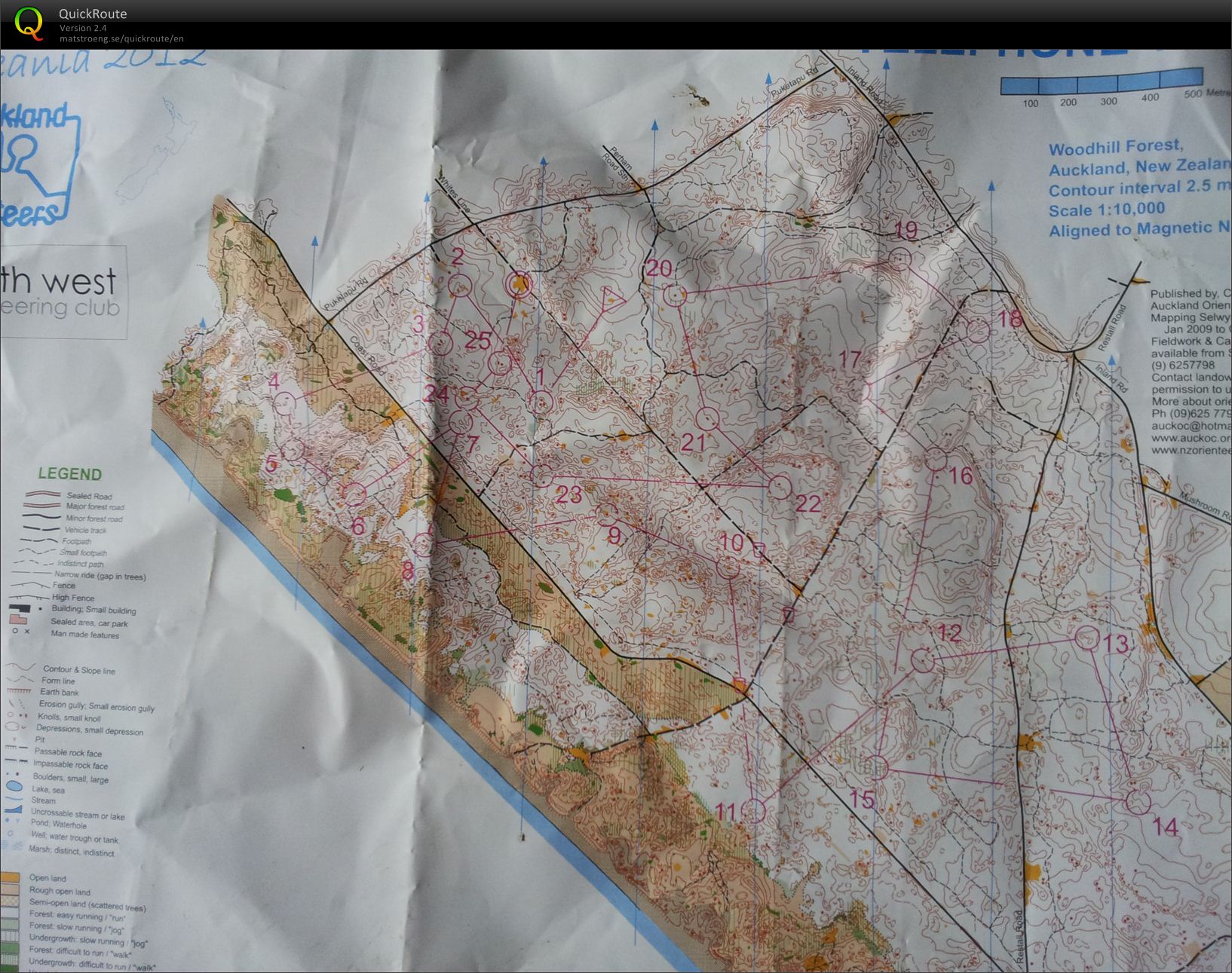
Task: Click control number 11 label
Action: pos(725,812)
